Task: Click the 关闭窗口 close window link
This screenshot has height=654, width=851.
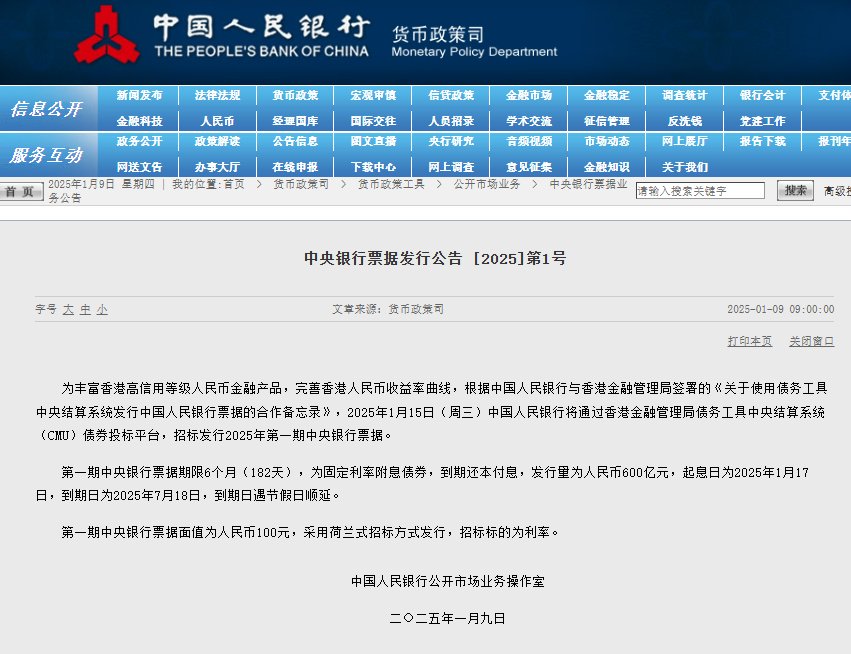Action: click(811, 341)
